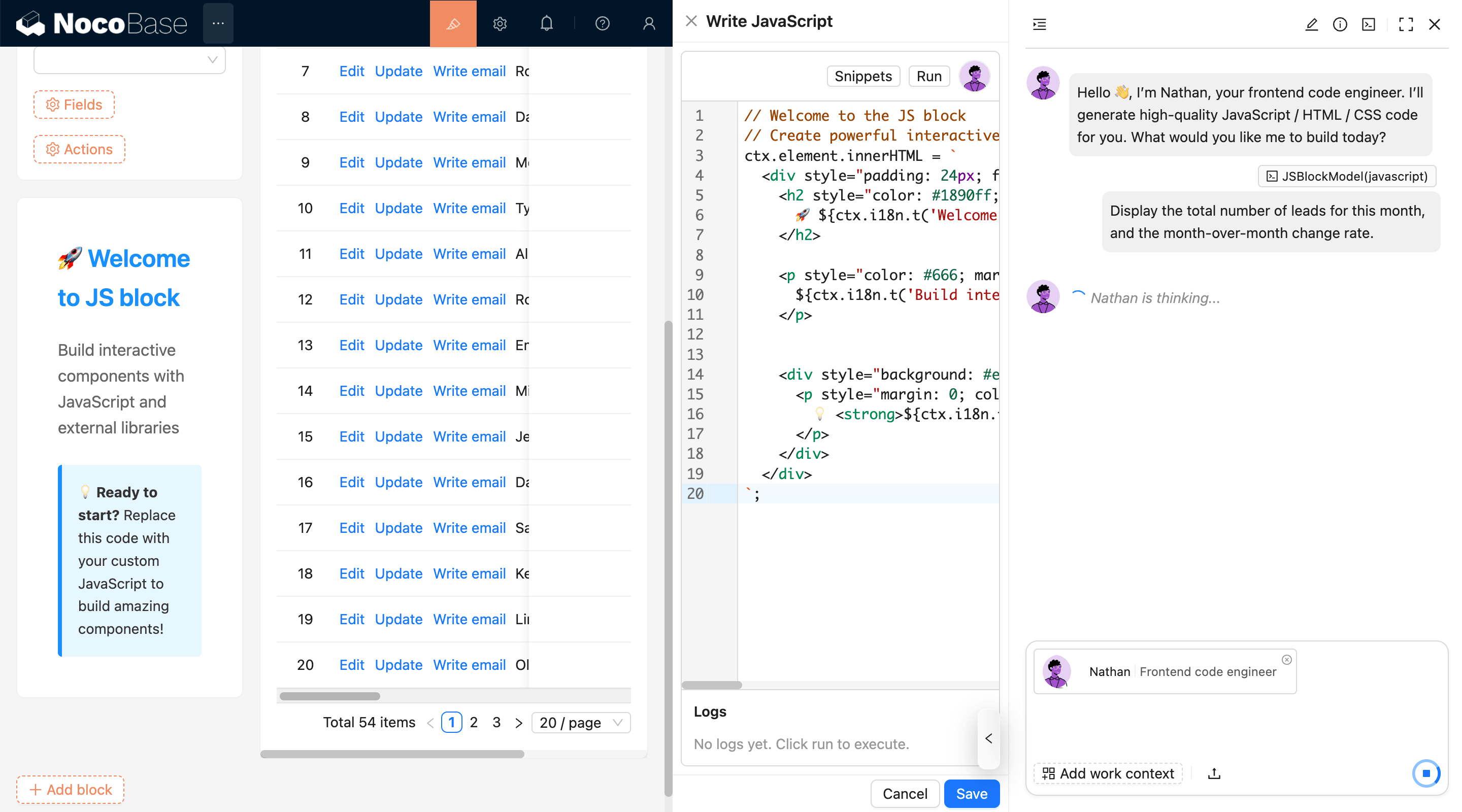Stop Nathan's response generation
The image size is (1462, 812).
click(1425, 773)
